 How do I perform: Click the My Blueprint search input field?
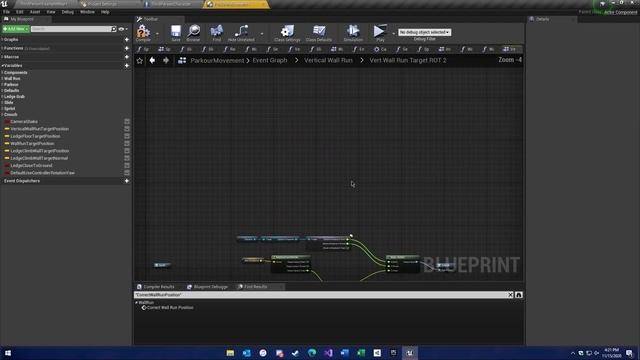[71, 29]
